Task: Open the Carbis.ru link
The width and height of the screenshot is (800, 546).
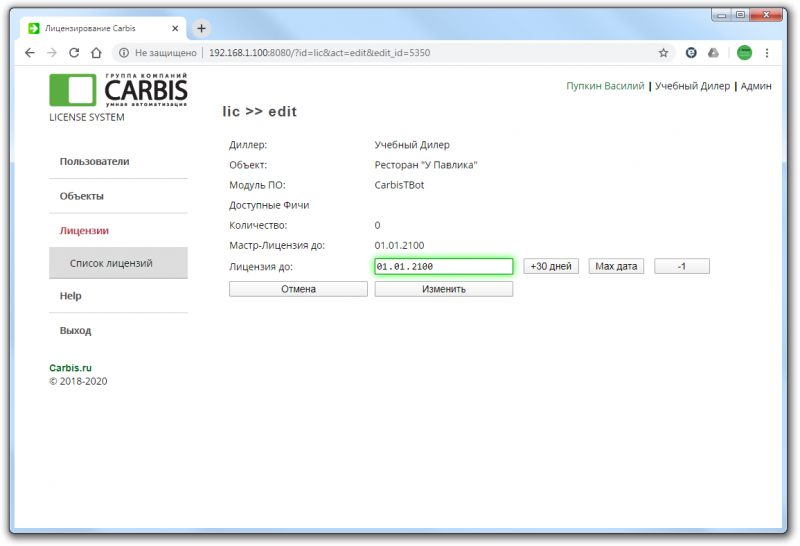Action: [70, 368]
